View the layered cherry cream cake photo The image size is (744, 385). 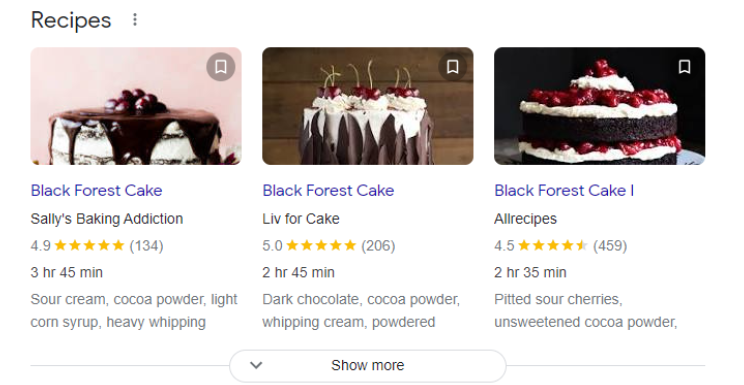tap(599, 106)
